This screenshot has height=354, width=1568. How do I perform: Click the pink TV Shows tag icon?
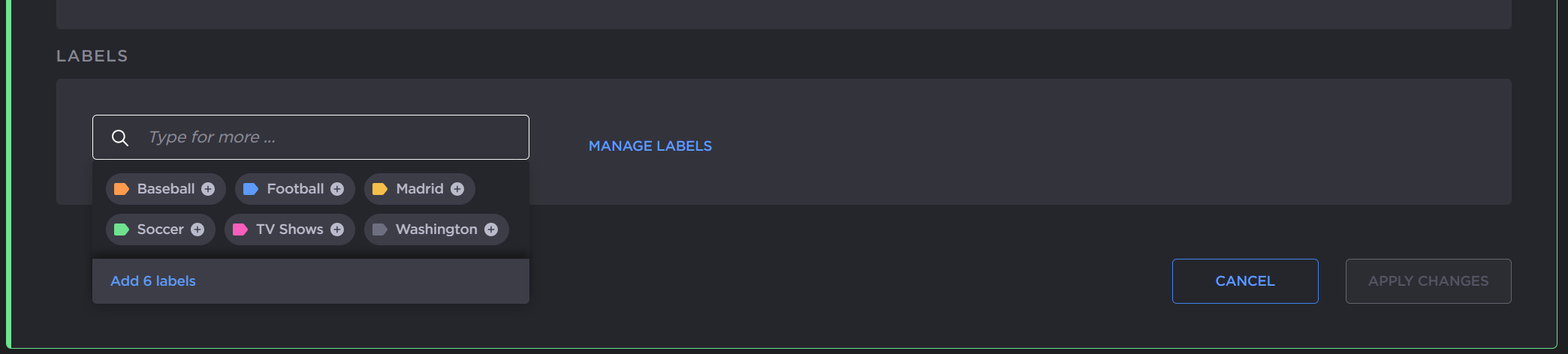pos(240,229)
